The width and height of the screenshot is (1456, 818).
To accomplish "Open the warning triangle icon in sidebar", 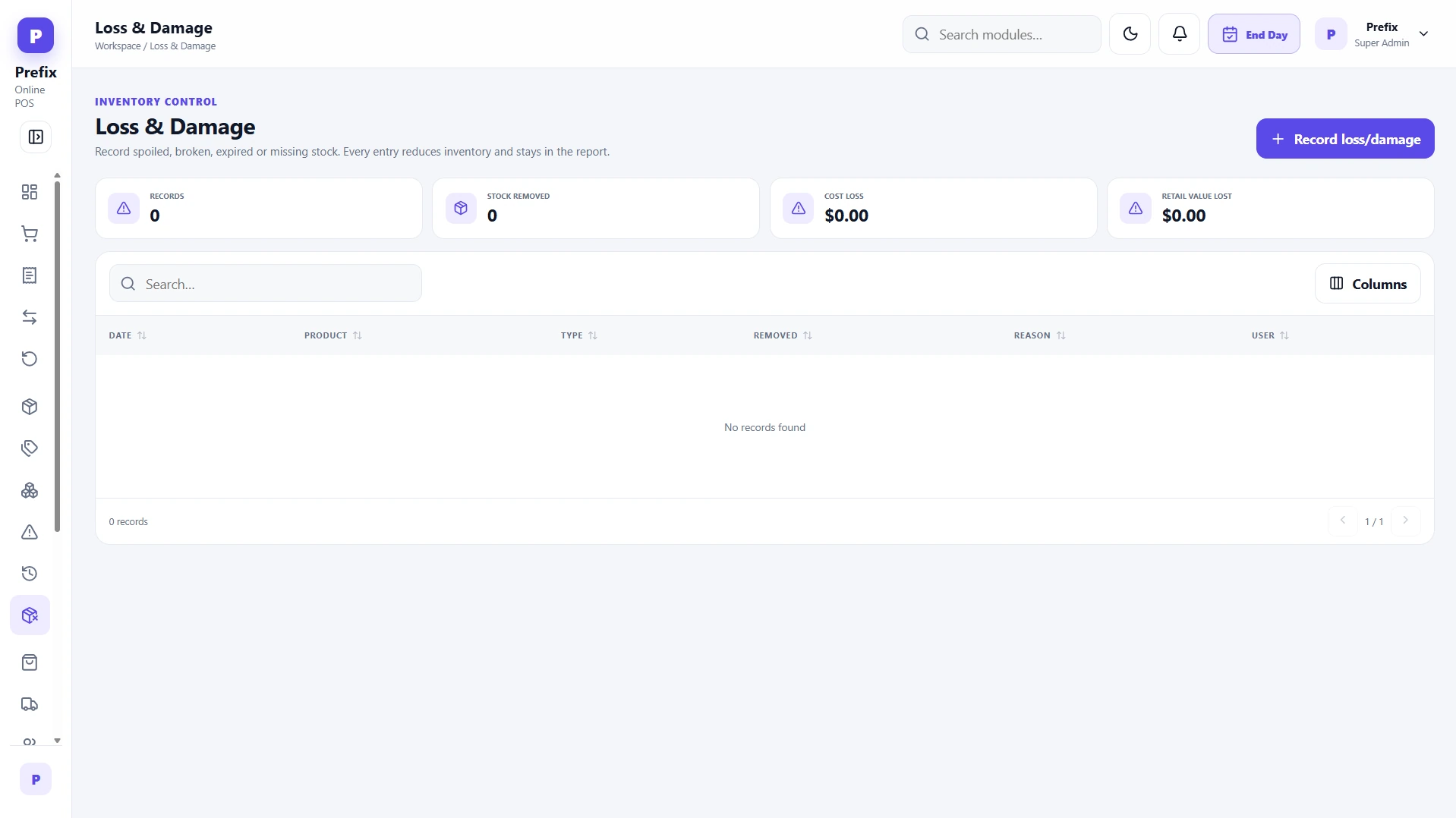I will coord(30,532).
